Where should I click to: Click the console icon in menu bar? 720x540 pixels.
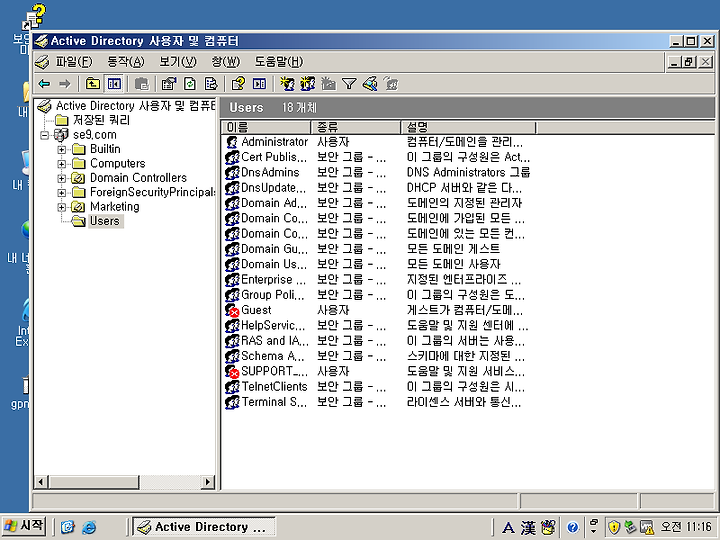tap(42, 62)
